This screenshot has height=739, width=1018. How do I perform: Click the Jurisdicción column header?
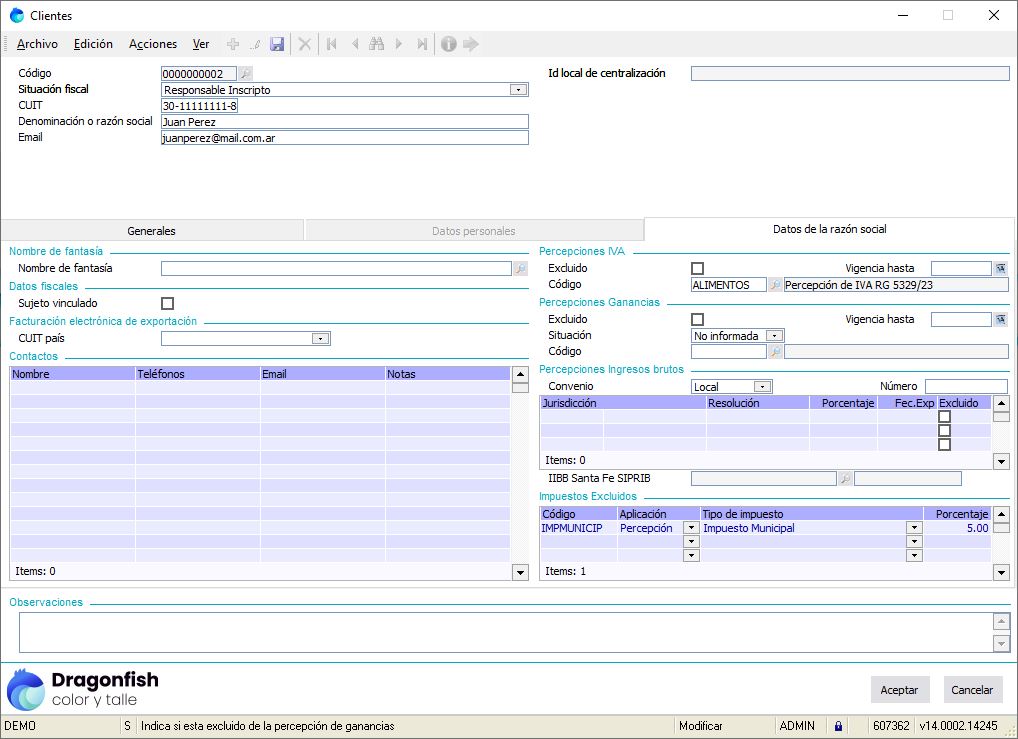623,403
